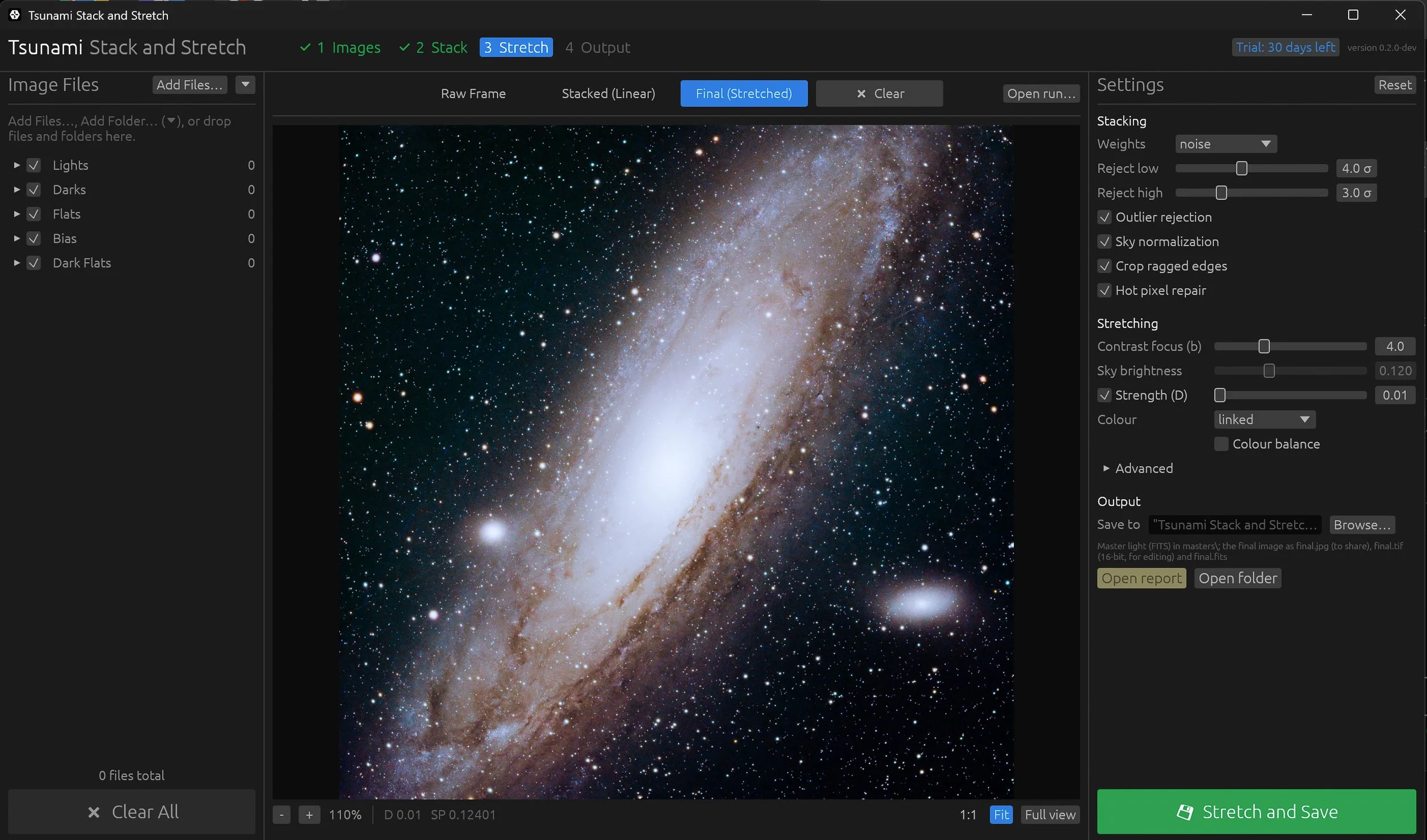Toggle the Strength (D) checkbox
The image size is (1427, 840).
pos(1104,395)
